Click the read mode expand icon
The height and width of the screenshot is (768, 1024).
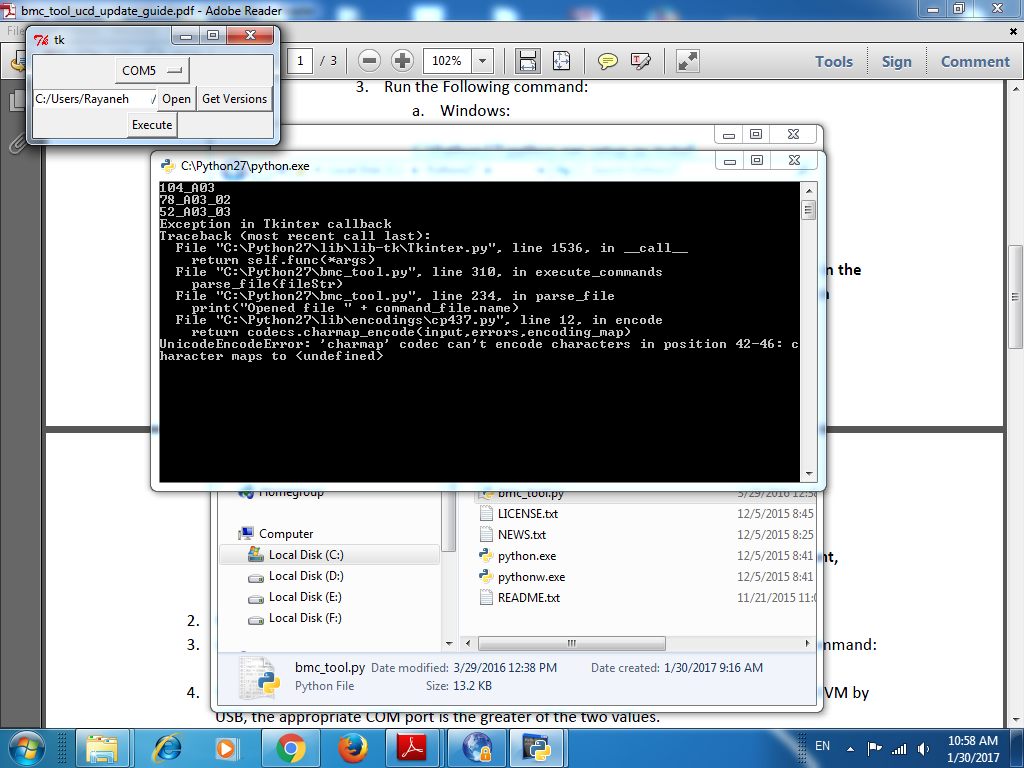[688, 61]
